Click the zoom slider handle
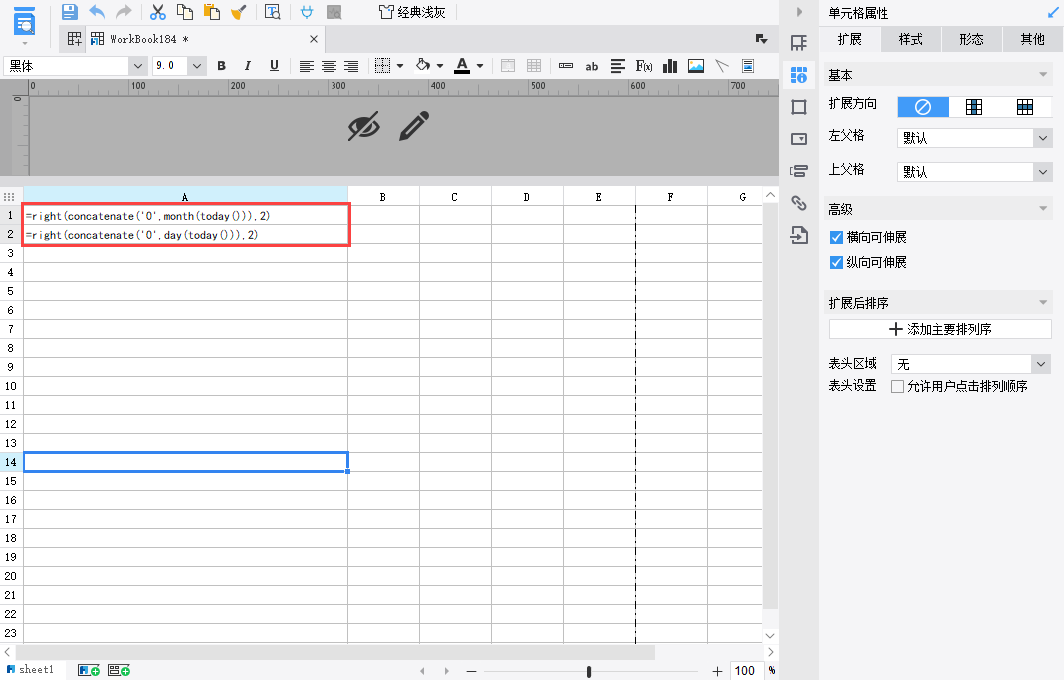The image size is (1064, 680). [589, 671]
